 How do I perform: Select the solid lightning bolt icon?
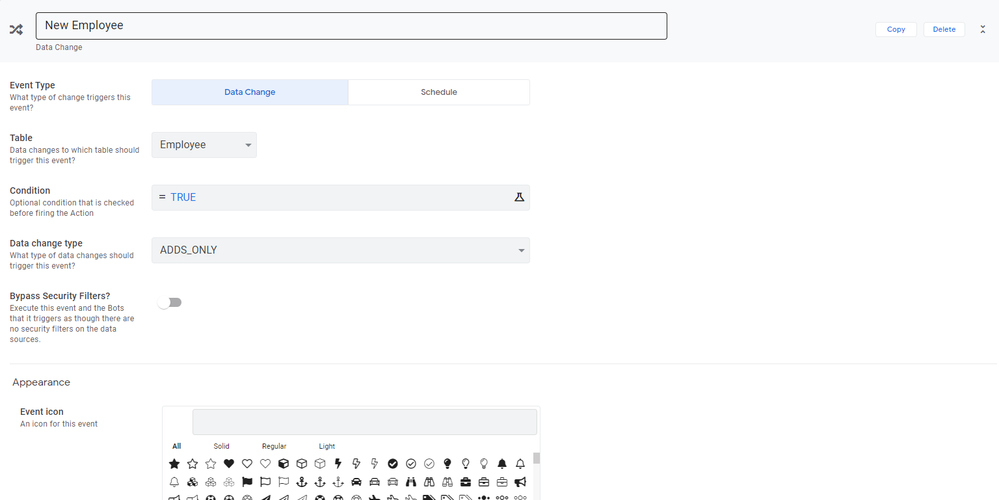click(x=338, y=463)
